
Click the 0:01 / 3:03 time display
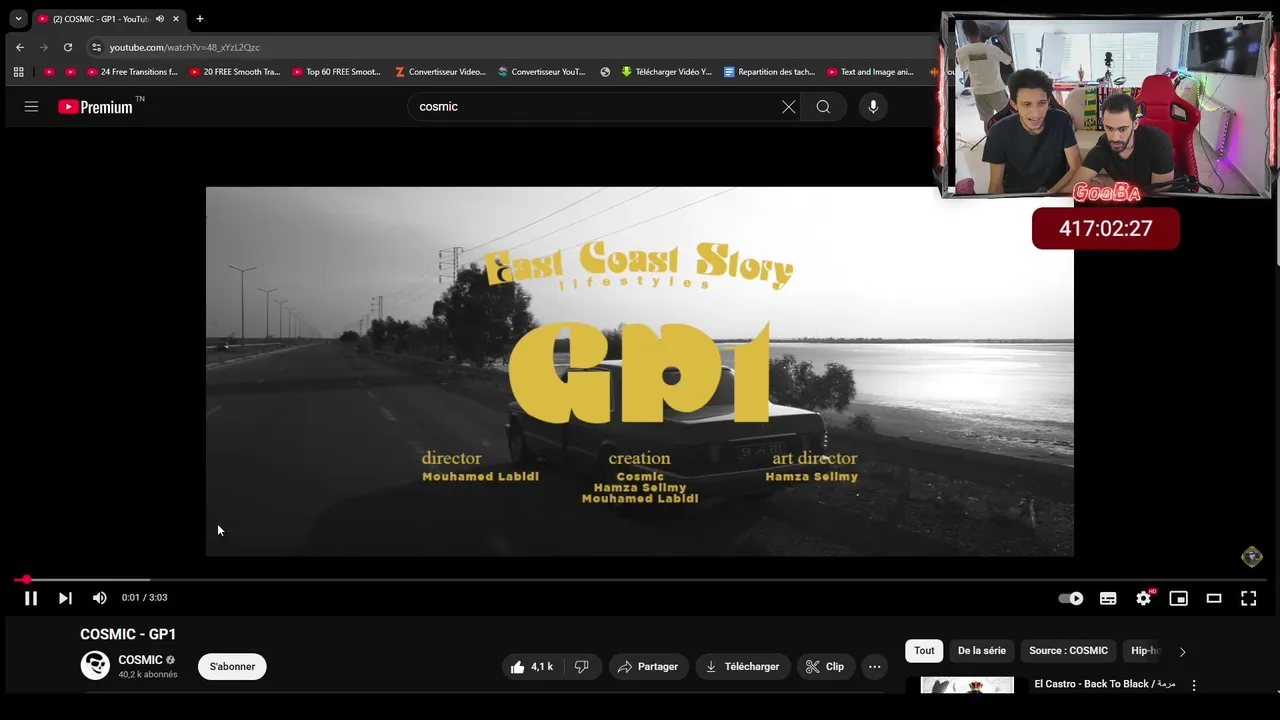coord(144,598)
